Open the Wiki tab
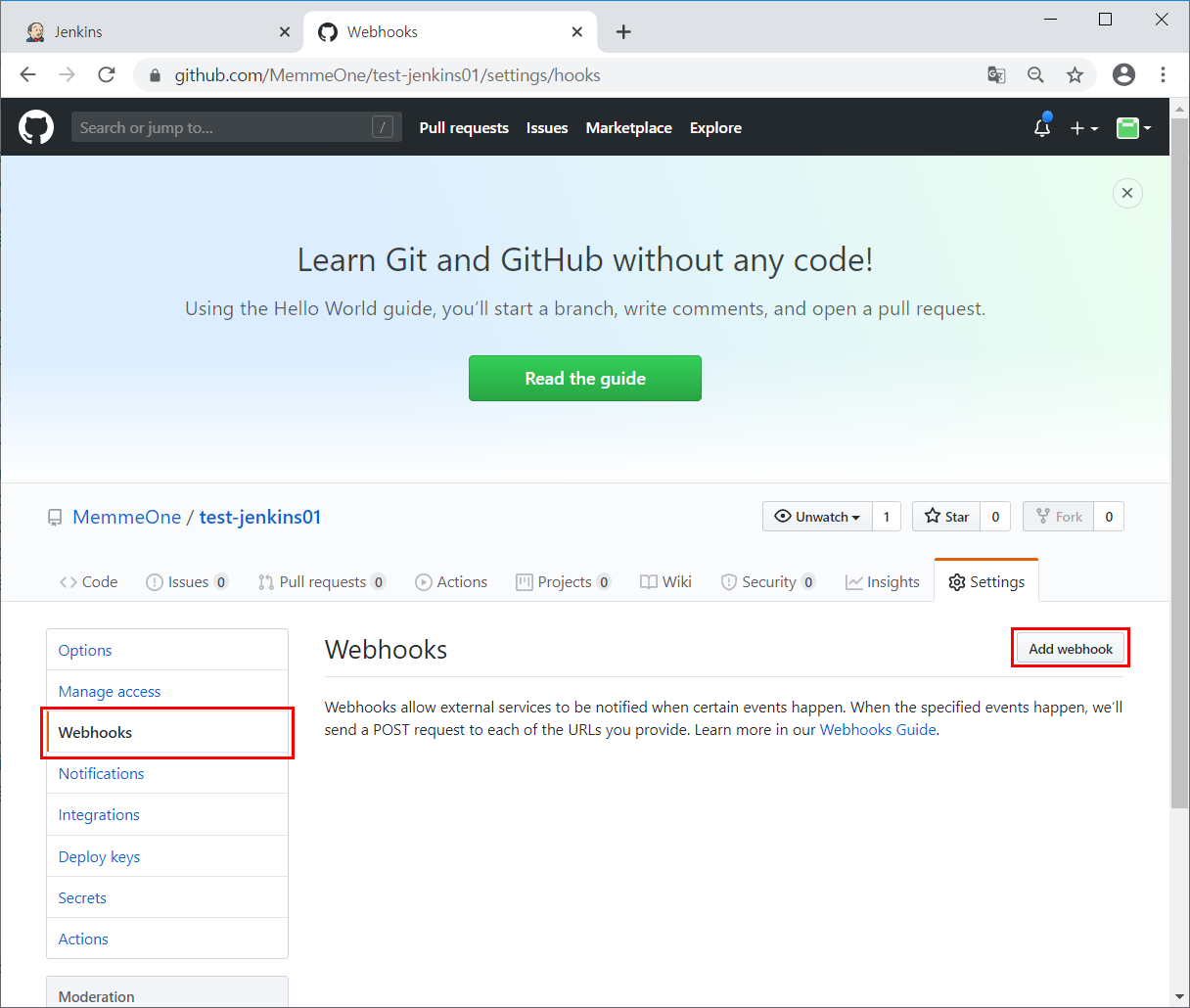Viewport: 1190px width, 1008px height. [665, 581]
